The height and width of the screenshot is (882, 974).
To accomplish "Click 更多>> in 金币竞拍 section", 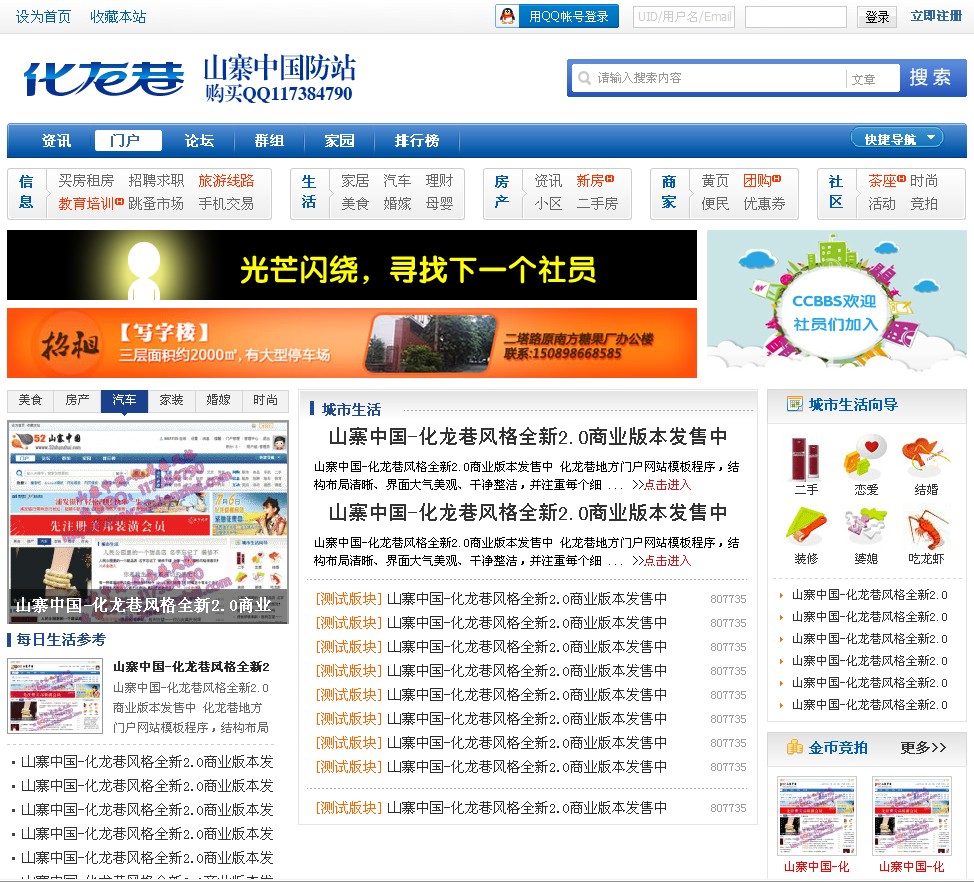I will [924, 748].
